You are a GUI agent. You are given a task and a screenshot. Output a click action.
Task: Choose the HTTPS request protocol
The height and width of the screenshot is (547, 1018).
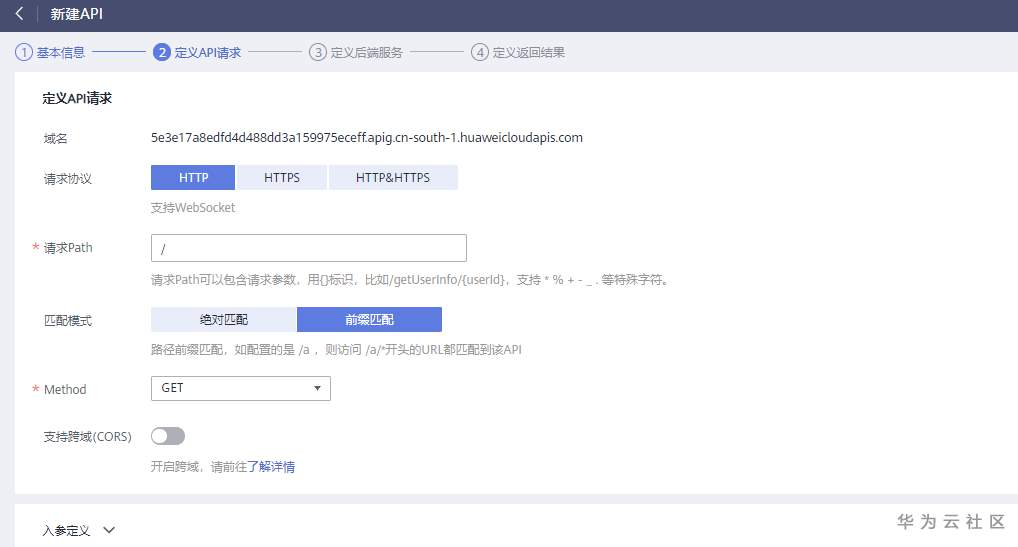coord(282,178)
